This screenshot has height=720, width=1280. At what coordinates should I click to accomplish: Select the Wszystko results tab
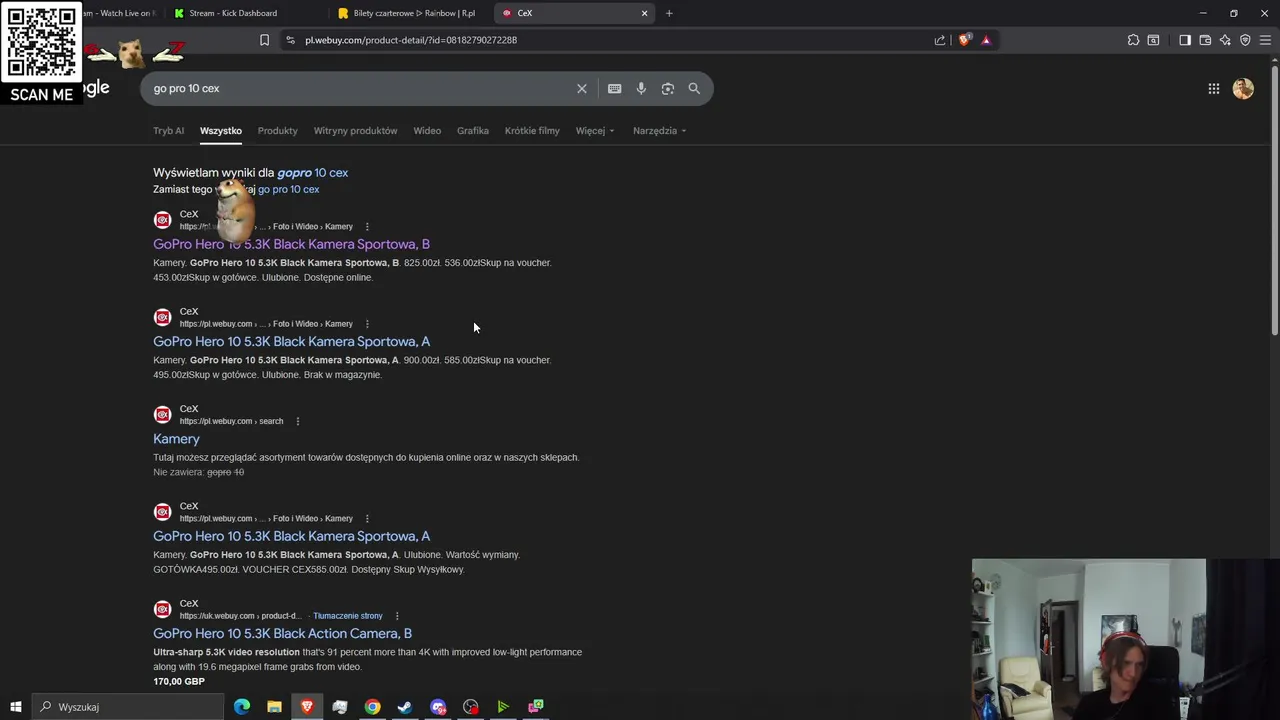pos(220,131)
